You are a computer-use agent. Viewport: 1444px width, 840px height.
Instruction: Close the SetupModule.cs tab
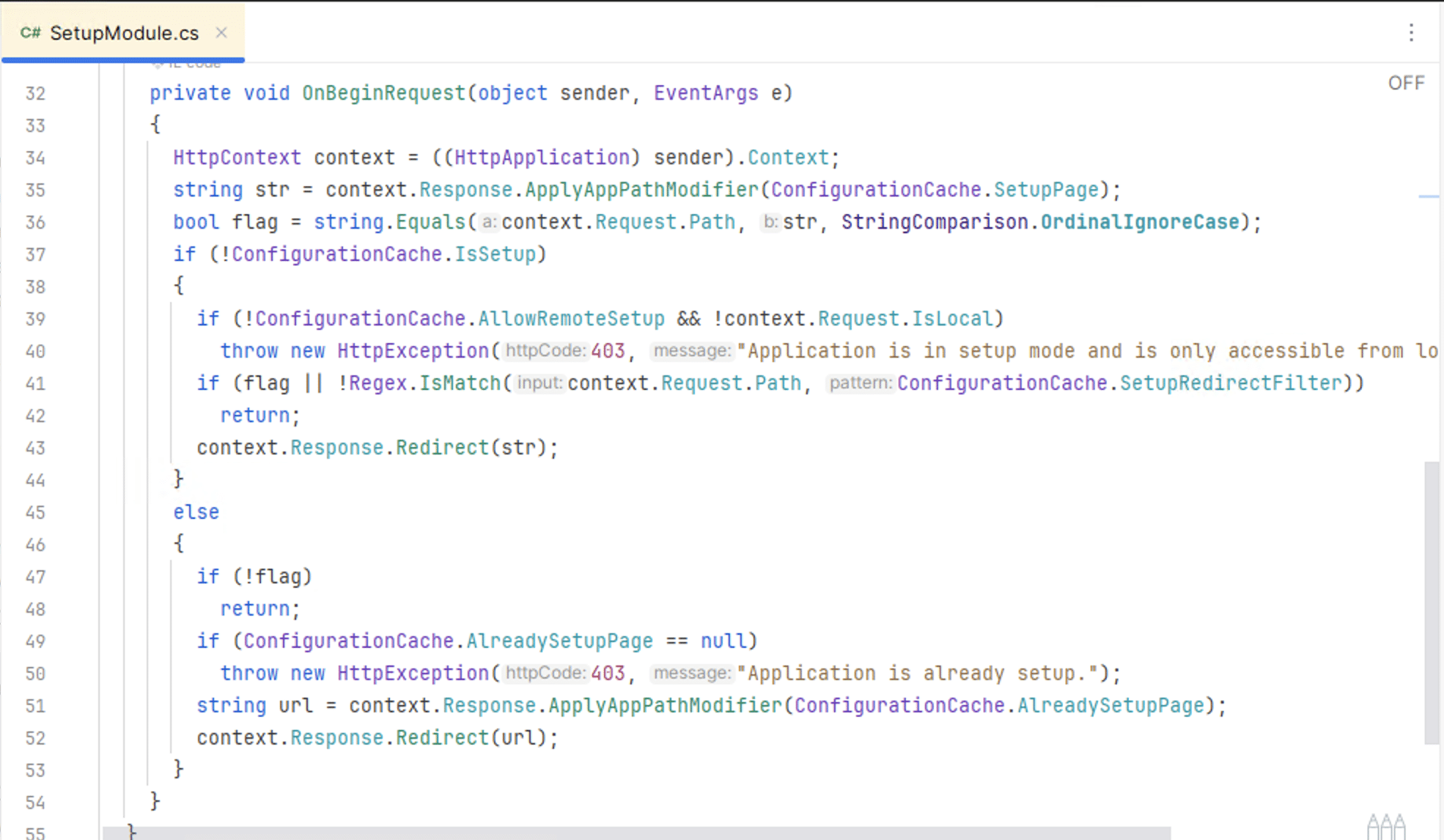[x=222, y=32]
